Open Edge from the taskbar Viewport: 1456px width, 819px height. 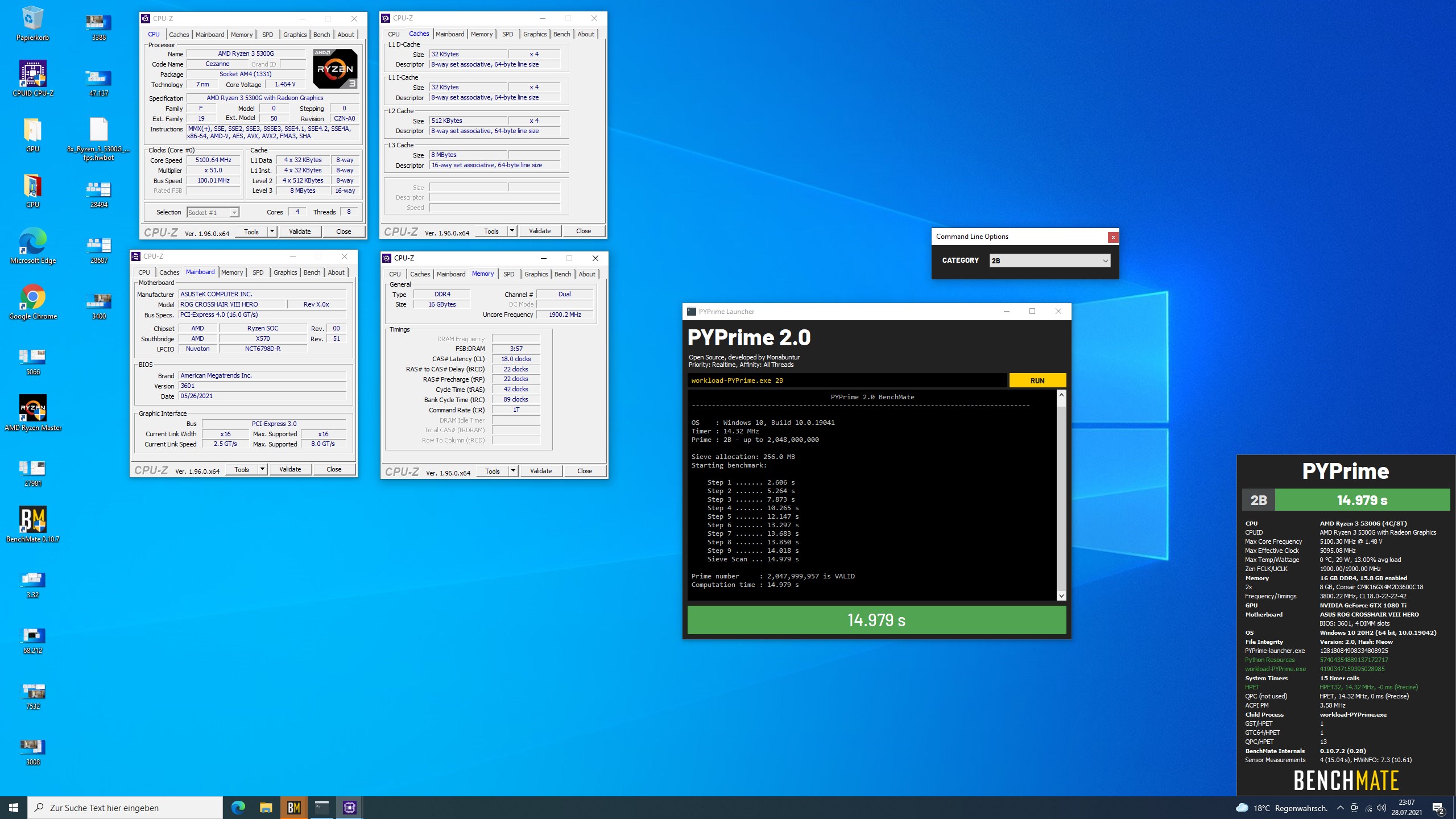pyautogui.click(x=238, y=808)
